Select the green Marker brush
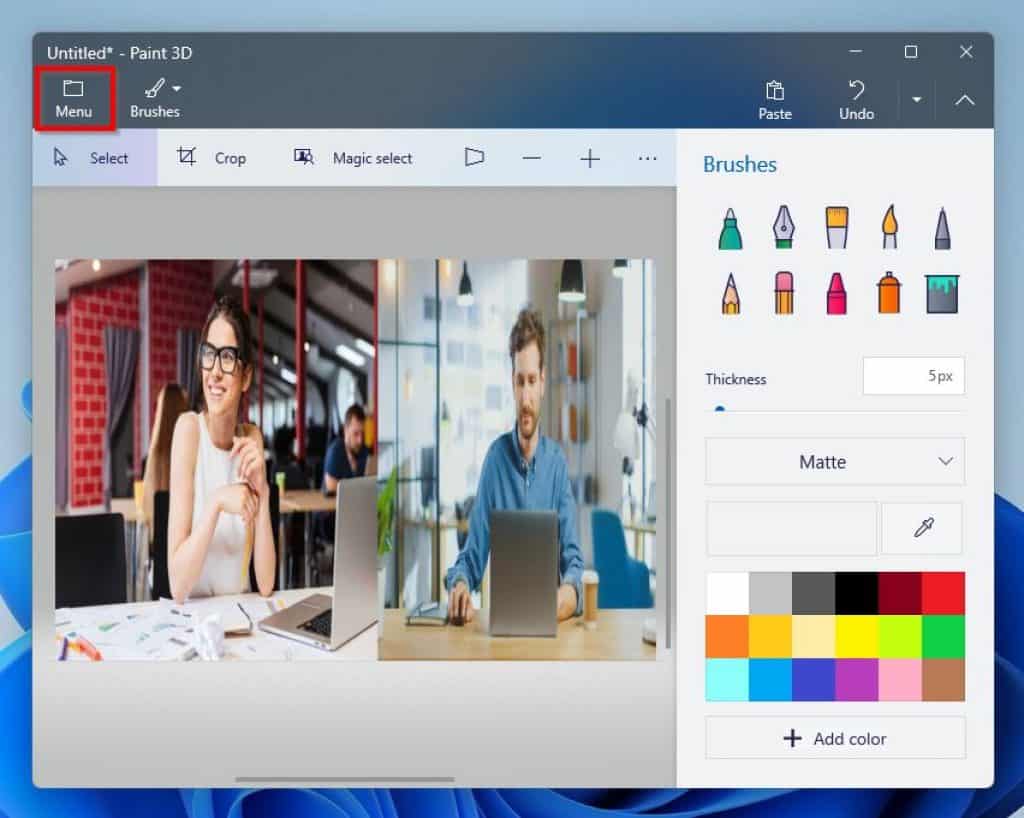This screenshot has height=818, width=1024. click(730, 228)
